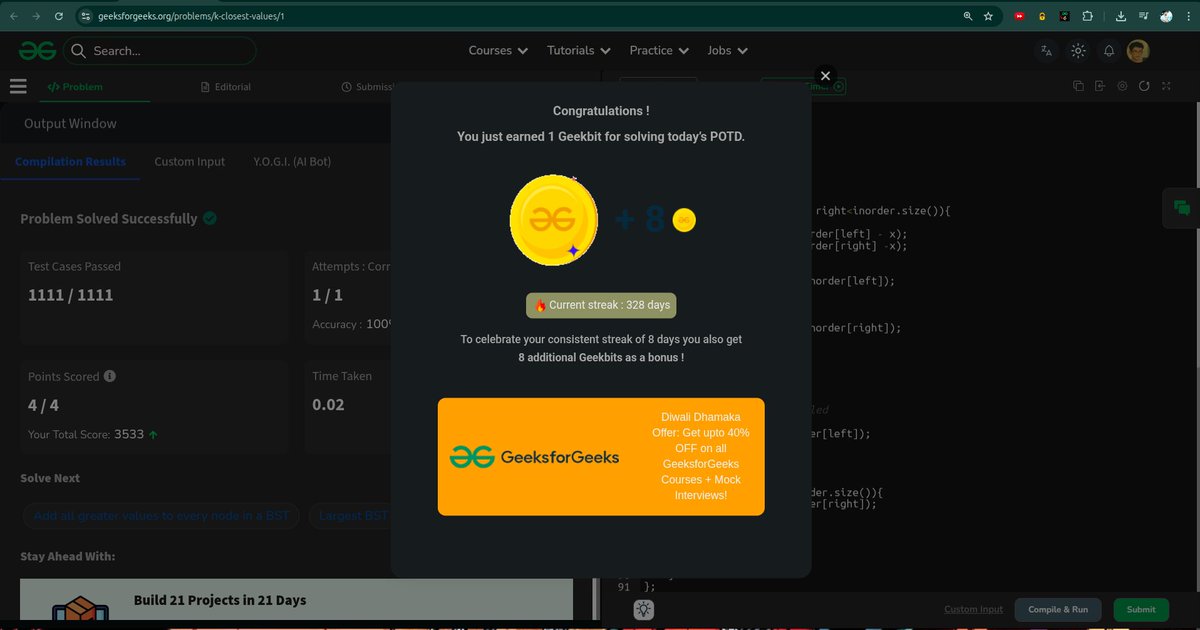Image resolution: width=1200 pixels, height=630 pixels.
Task: Open the browser downloads icon
Action: [1120, 16]
